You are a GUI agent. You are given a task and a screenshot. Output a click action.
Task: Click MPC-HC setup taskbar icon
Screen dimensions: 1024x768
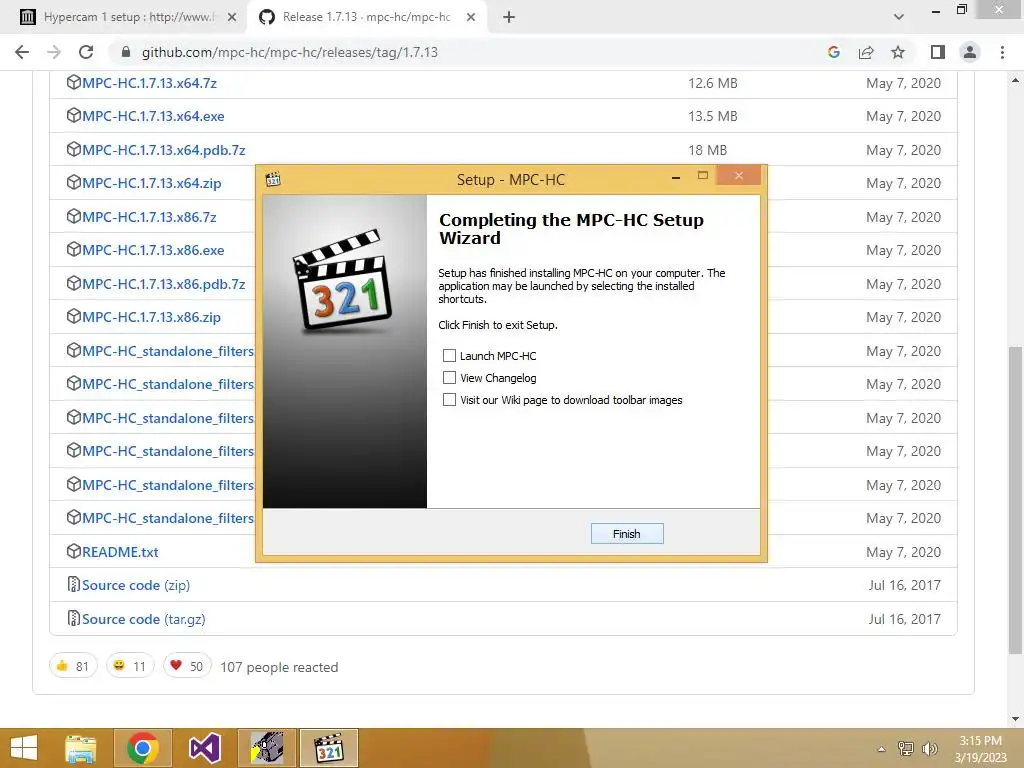(x=329, y=748)
